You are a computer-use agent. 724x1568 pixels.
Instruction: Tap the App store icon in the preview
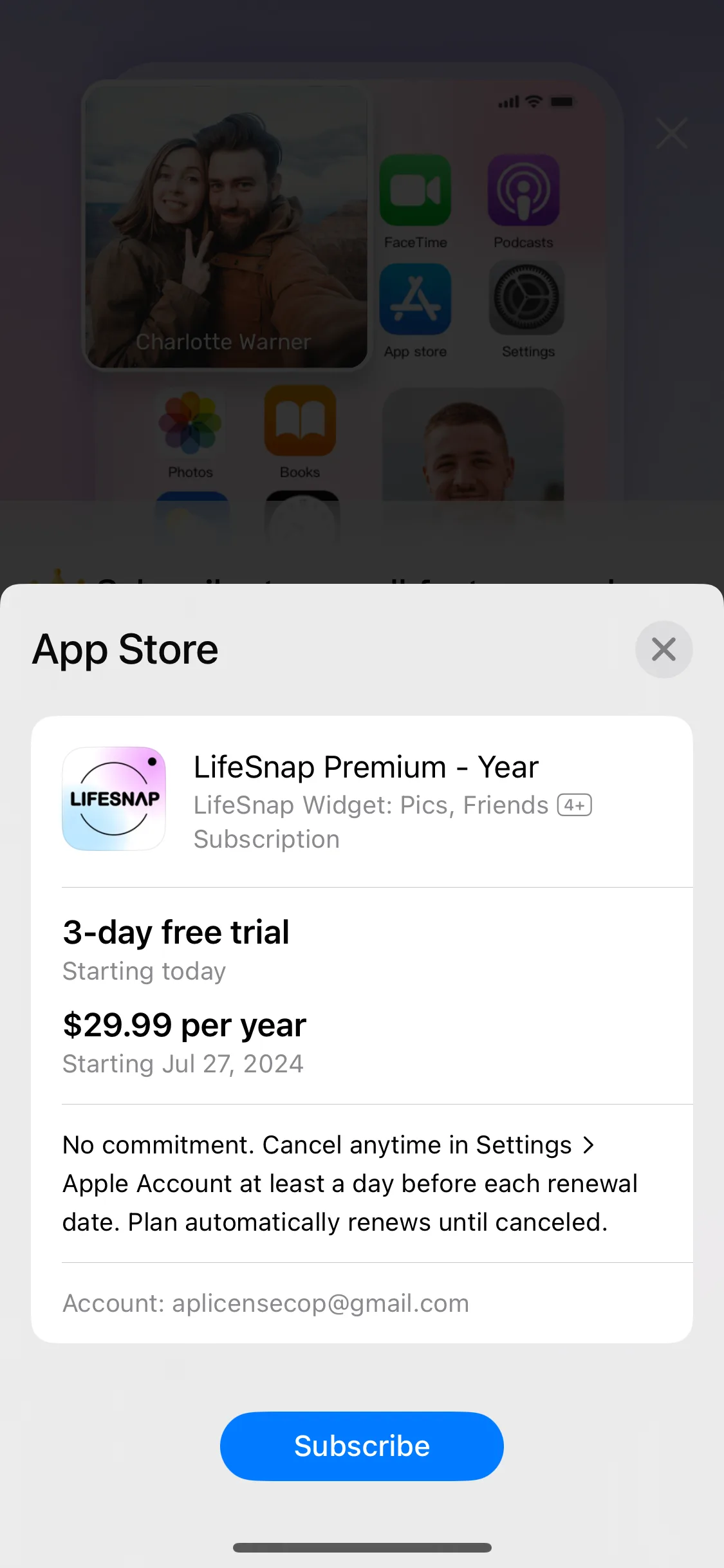tap(415, 299)
